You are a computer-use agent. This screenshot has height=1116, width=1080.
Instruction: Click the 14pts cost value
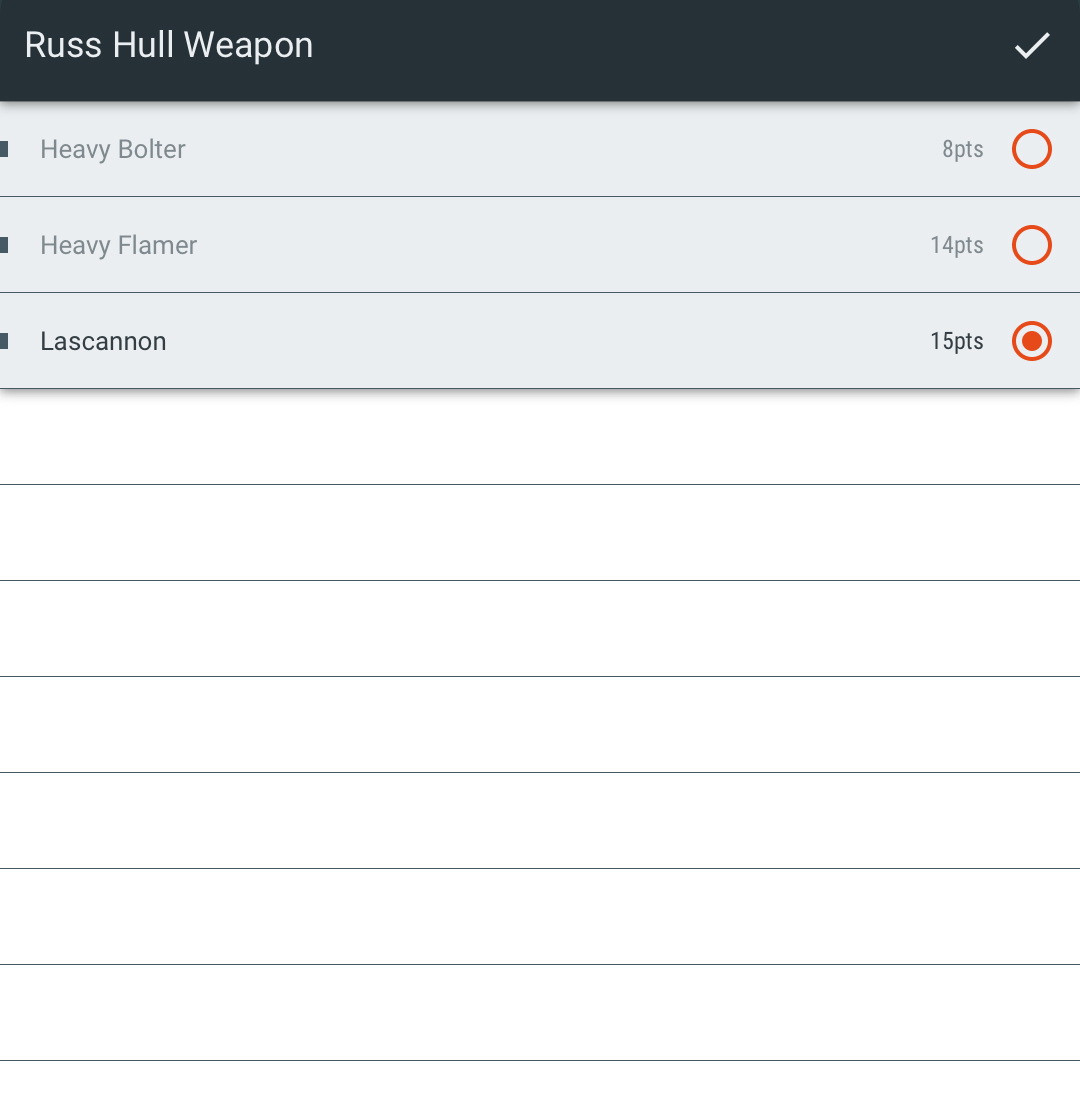(957, 246)
